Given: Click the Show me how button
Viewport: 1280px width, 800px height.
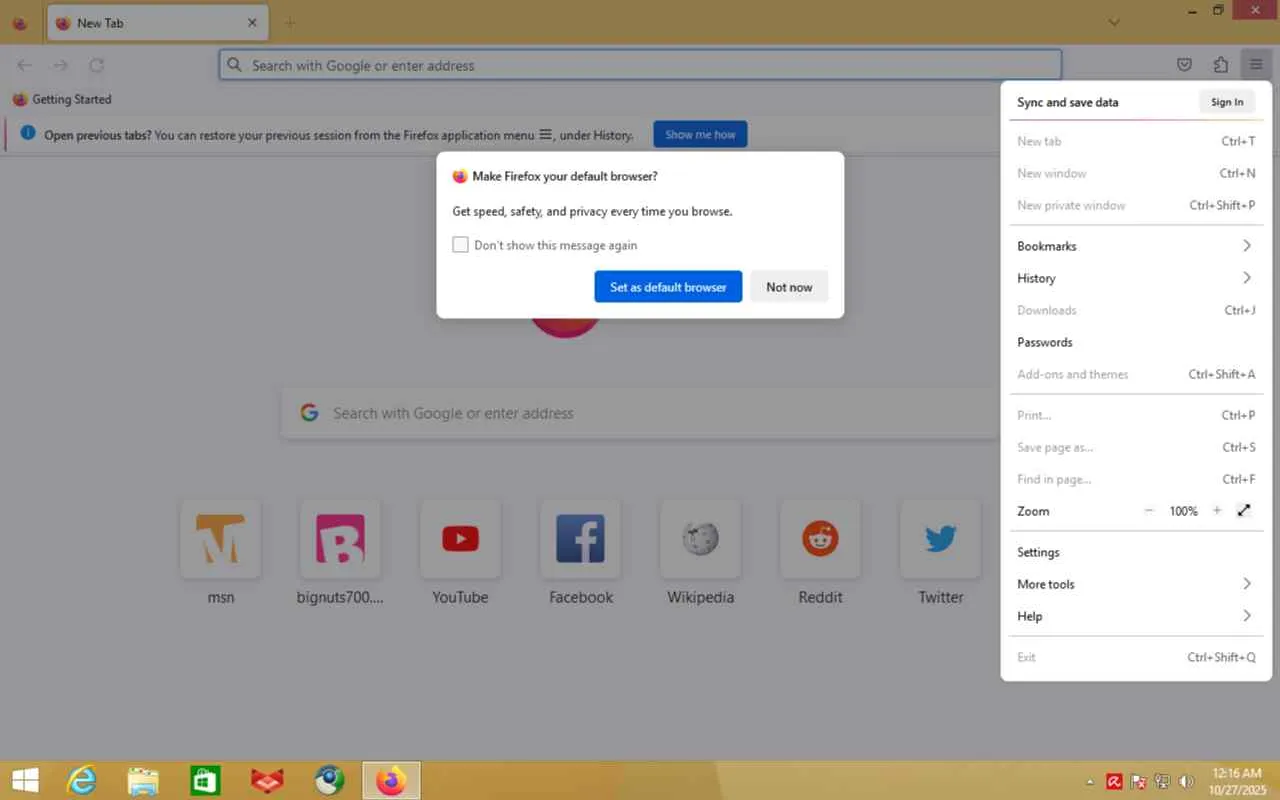Looking at the screenshot, I should 700,135.
